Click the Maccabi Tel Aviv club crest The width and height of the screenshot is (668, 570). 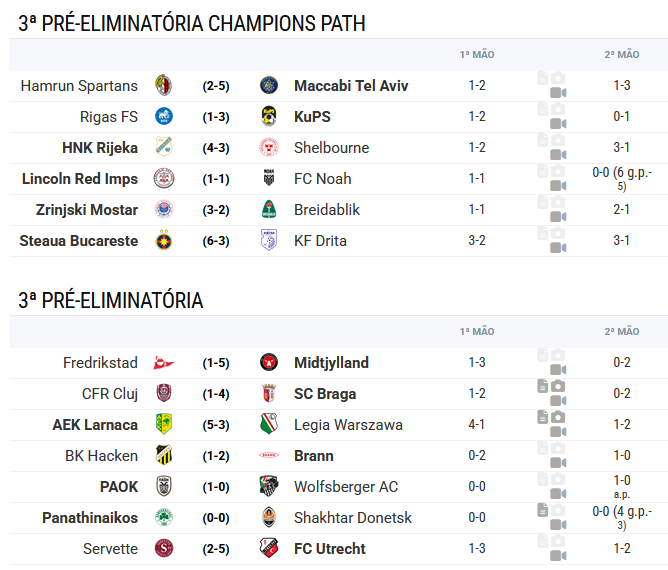coord(269,85)
